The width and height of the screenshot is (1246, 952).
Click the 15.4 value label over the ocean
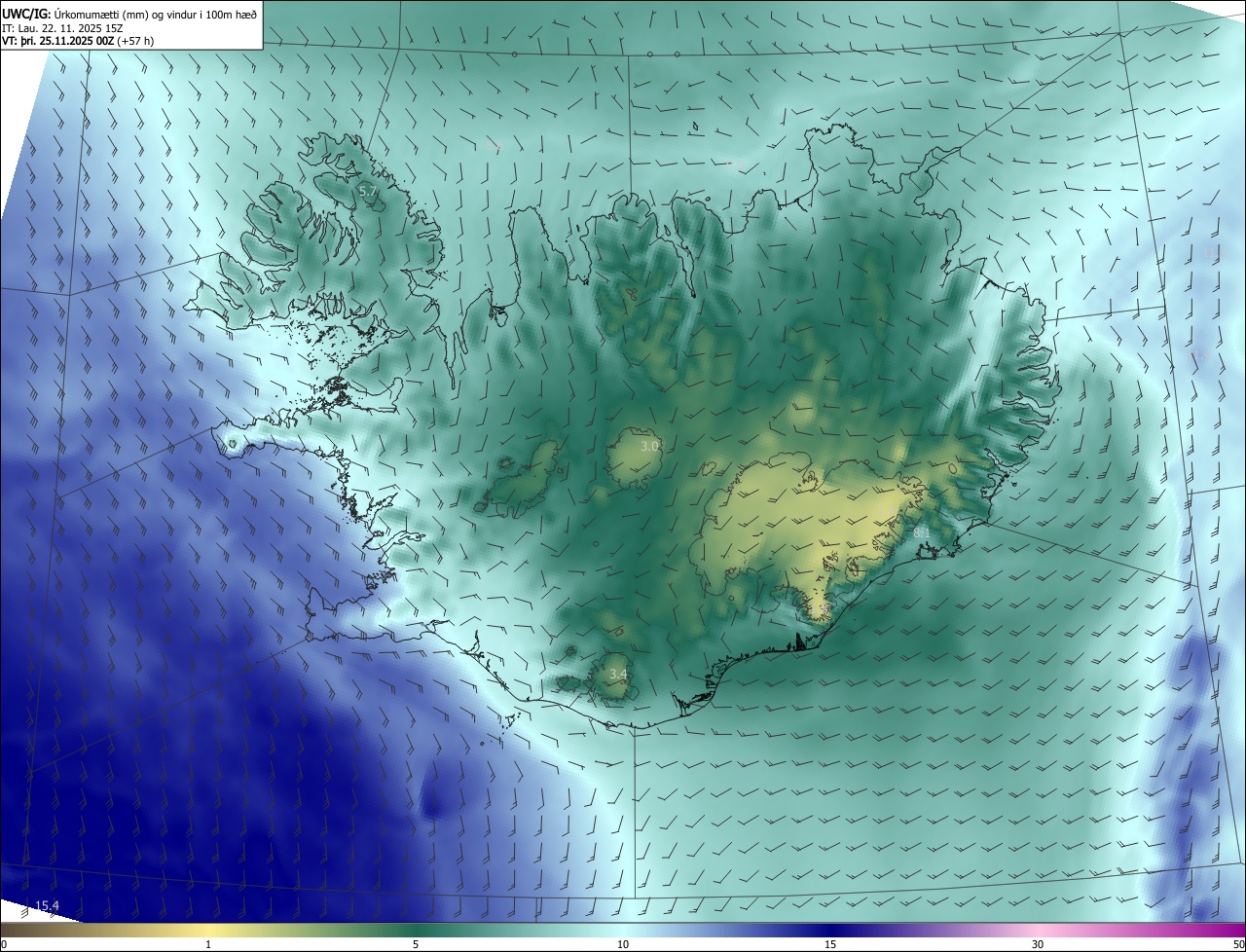tap(47, 906)
